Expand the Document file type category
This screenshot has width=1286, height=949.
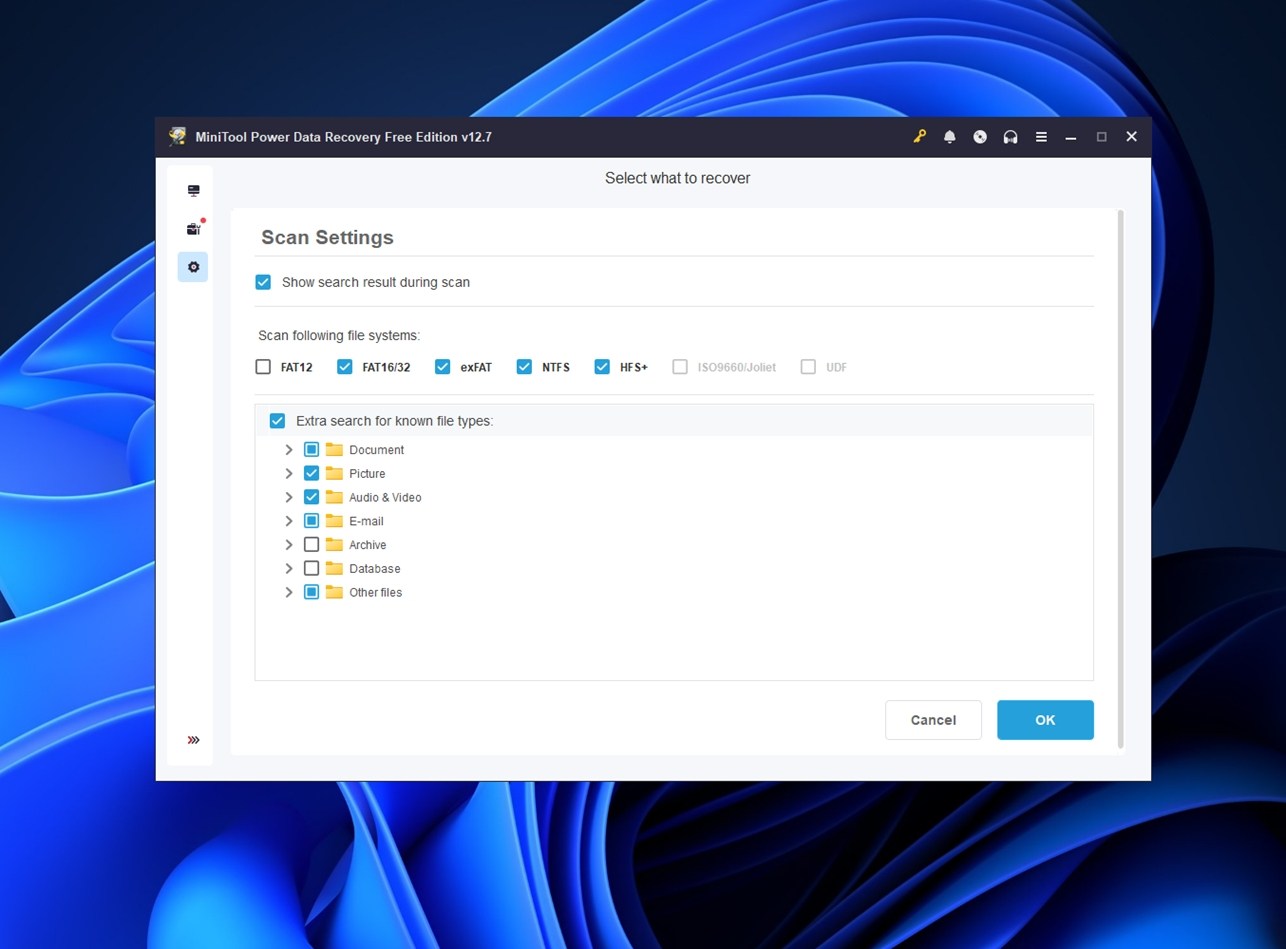[289, 449]
